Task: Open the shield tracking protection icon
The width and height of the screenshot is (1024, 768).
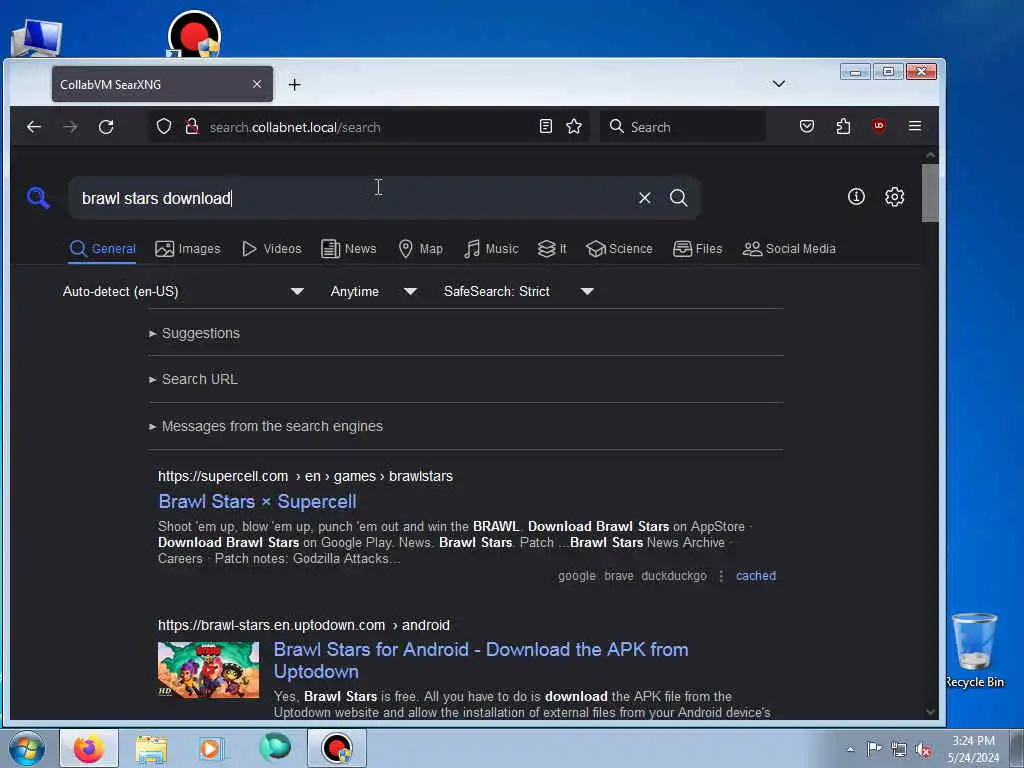Action: click(164, 126)
